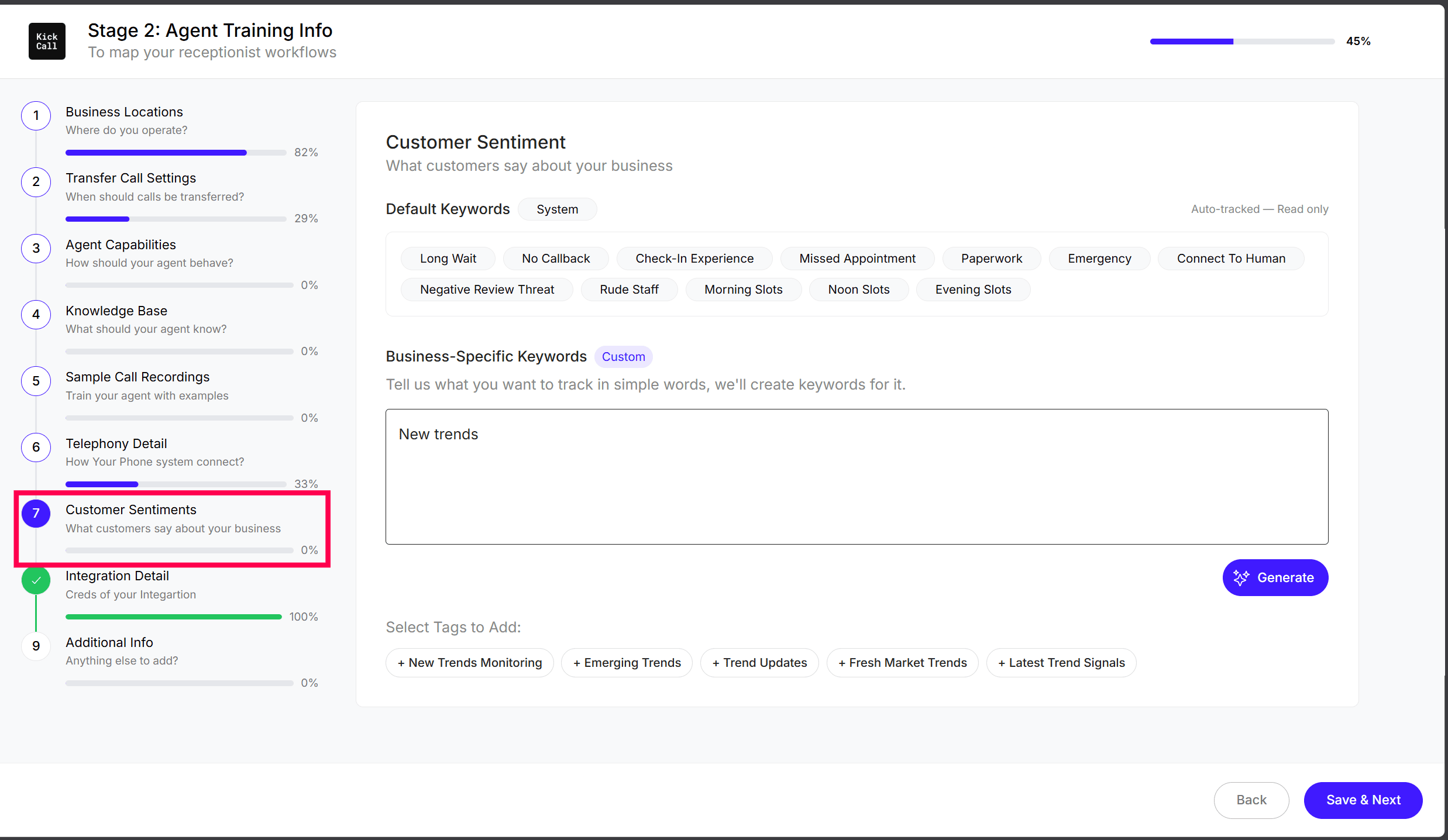1448x840 pixels.
Task: Click Transfer Call Settings 29% progress bar
Action: coord(176,219)
